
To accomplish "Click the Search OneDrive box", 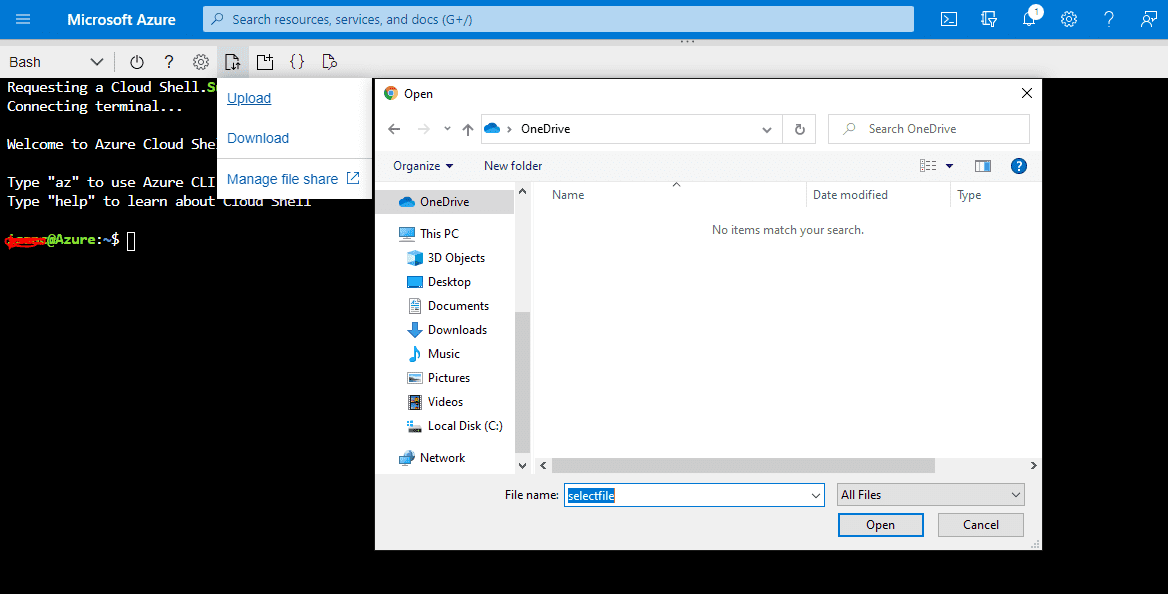I will 929,129.
